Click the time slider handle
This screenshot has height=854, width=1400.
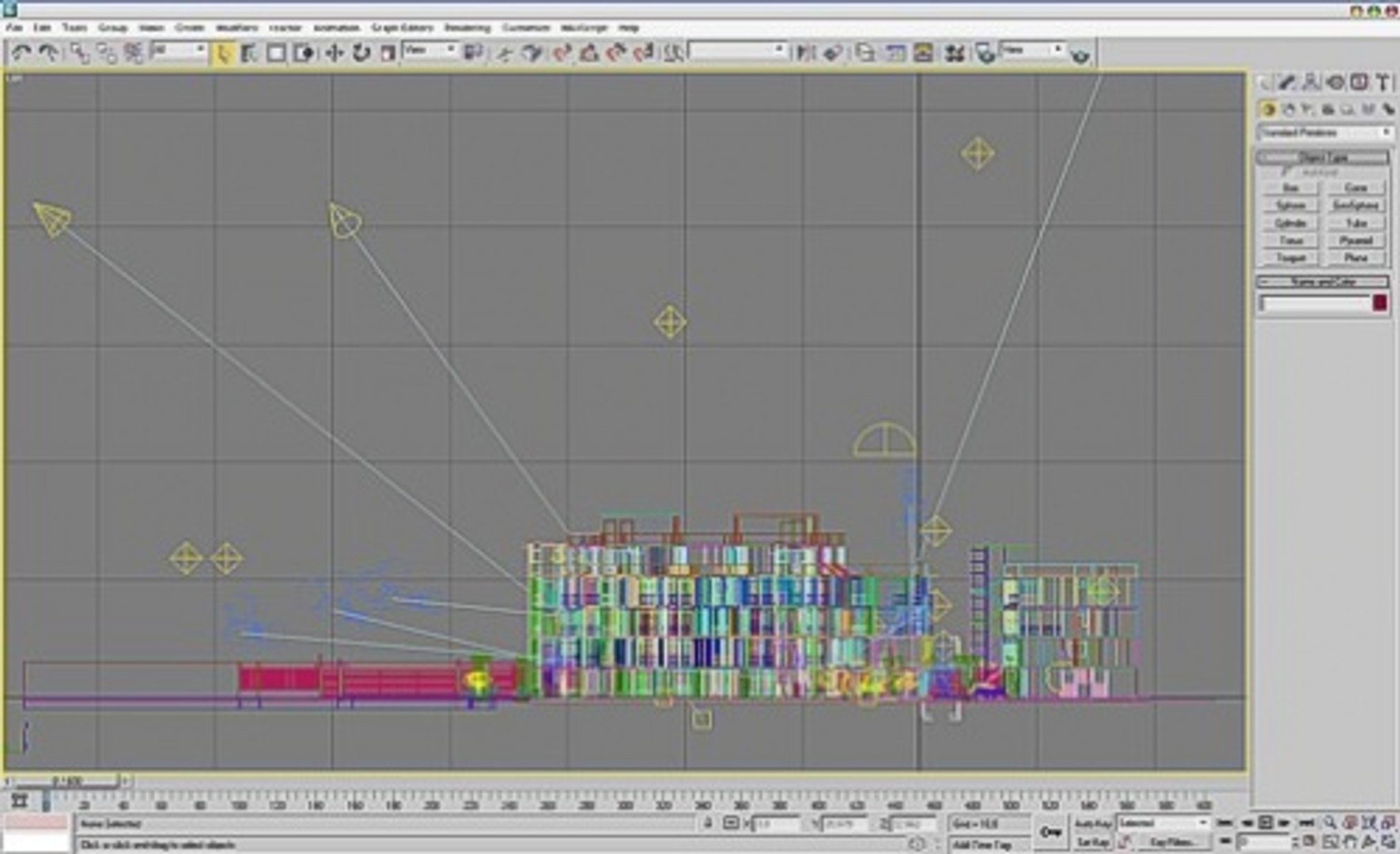pyautogui.click(x=67, y=781)
